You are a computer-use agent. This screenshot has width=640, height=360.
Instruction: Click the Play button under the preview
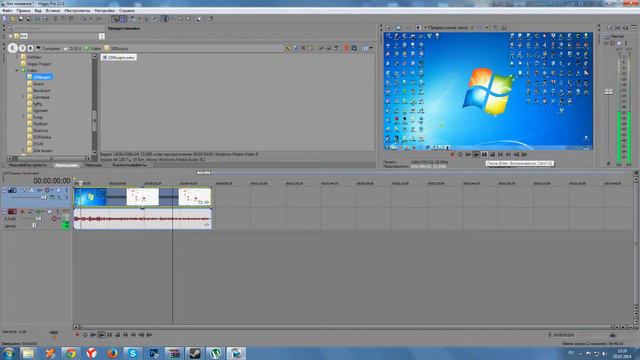pyautogui.click(x=476, y=155)
